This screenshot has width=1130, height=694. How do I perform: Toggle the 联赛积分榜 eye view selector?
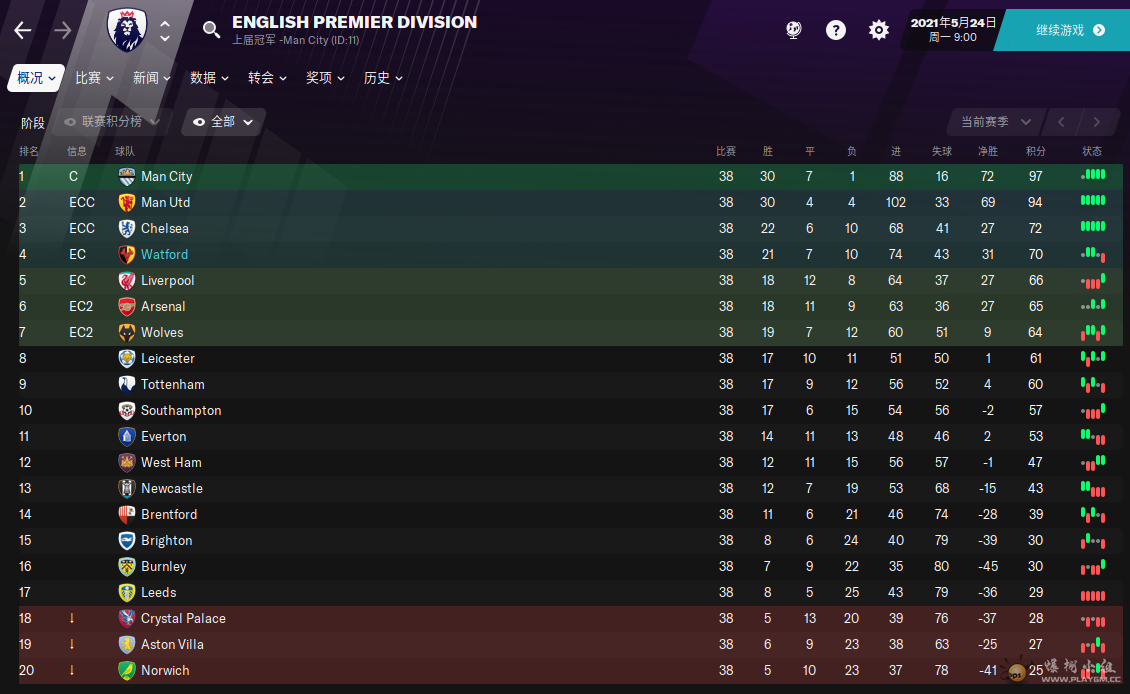[x=111, y=122]
